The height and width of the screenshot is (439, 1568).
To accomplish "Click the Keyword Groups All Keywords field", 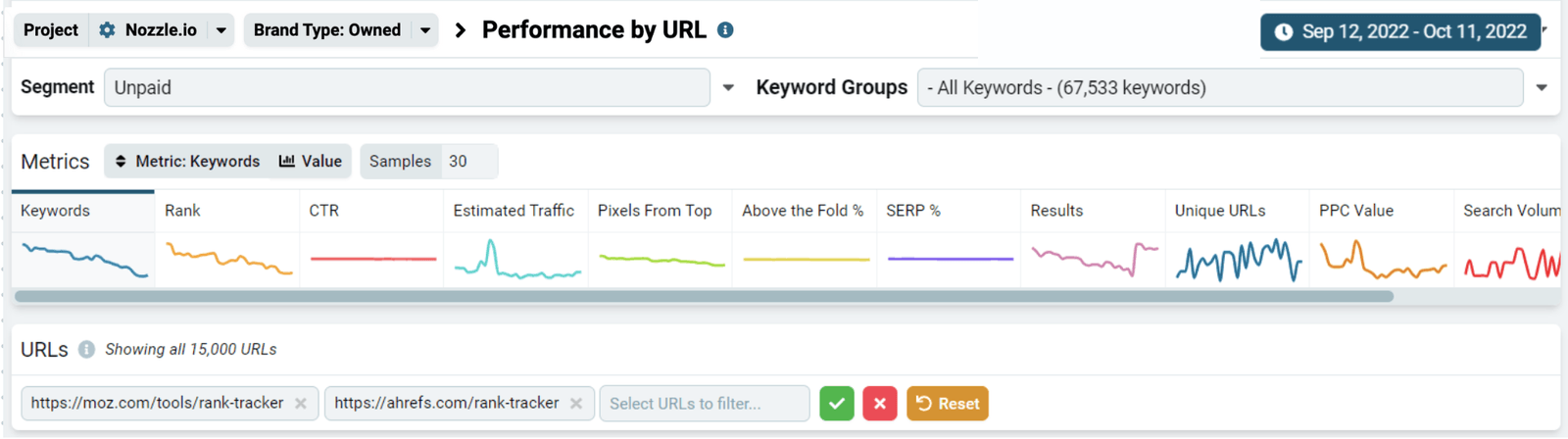I will (1220, 87).
